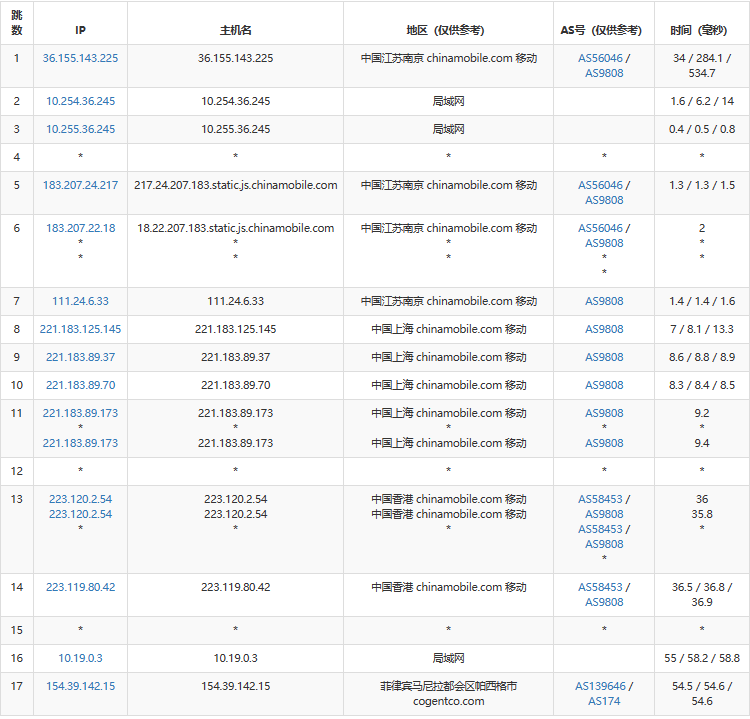Open IP link 10.254.36.245
The width and height of the screenshot is (750, 719).
[80, 101]
